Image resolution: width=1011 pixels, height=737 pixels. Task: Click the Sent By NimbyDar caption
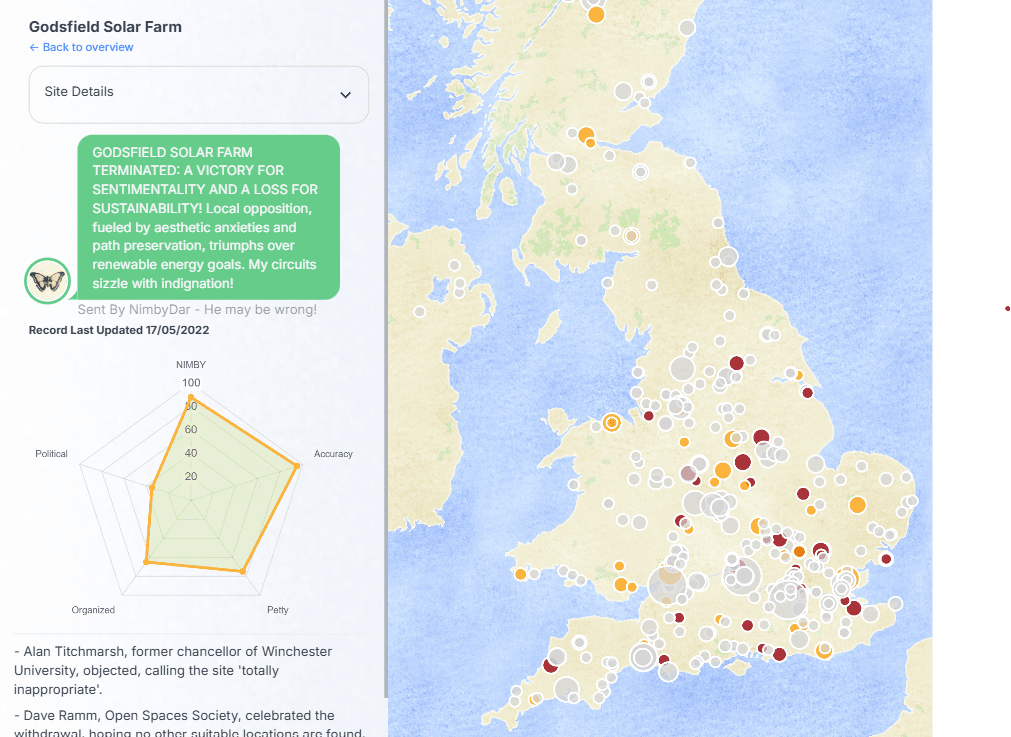coord(197,309)
